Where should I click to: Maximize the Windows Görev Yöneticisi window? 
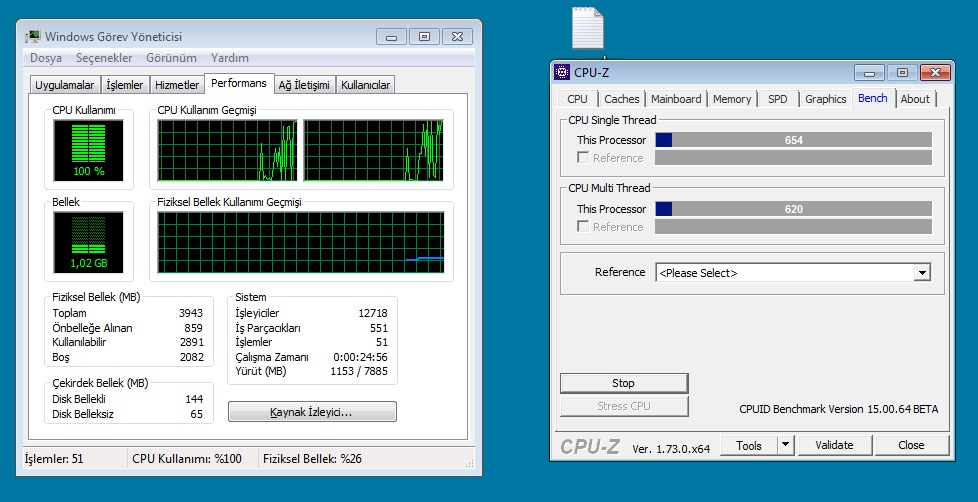click(x=424, y=37)
